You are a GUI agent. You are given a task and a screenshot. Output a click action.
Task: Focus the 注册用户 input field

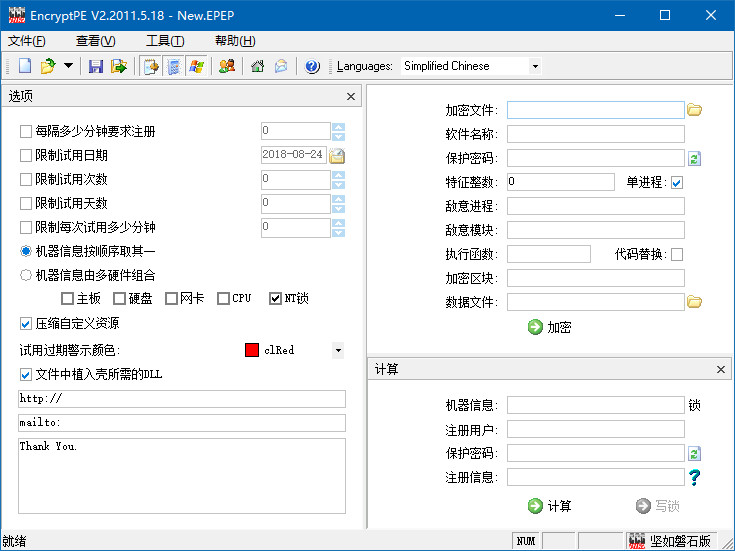[x=595, y=429]
